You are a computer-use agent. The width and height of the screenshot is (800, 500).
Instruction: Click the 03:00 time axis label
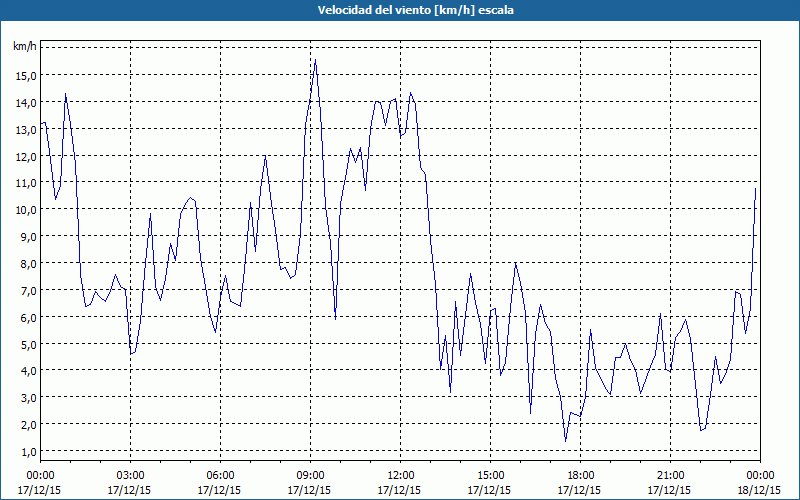pos(130,476)
